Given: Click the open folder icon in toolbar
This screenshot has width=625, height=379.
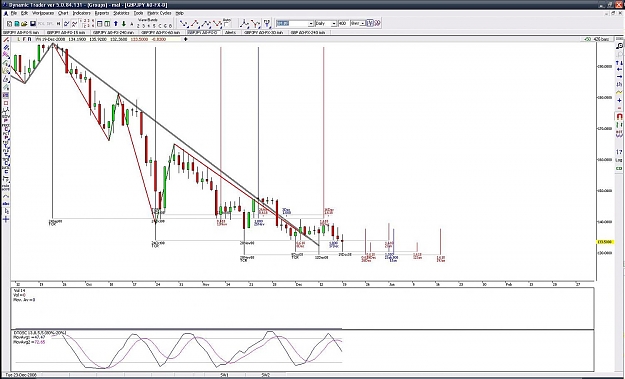Looking at the screenshot, I should click(24, 24).
